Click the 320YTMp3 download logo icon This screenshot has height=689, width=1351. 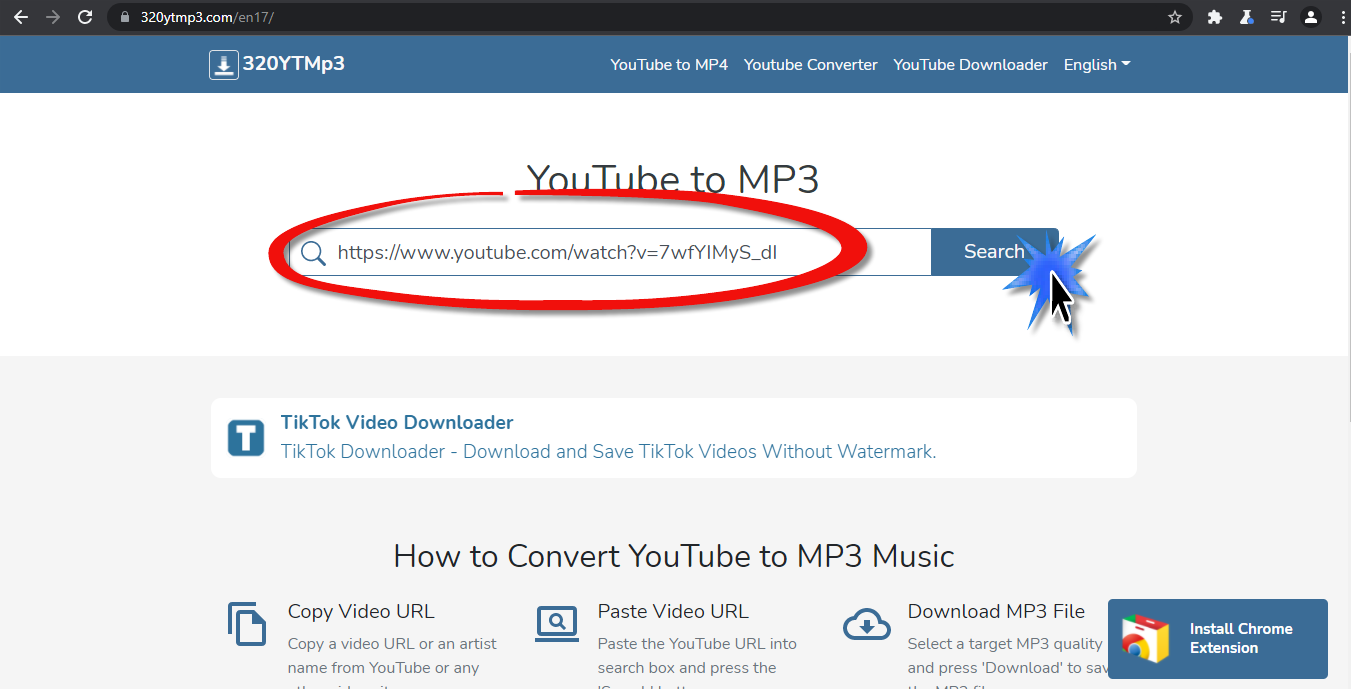(223, 65)
